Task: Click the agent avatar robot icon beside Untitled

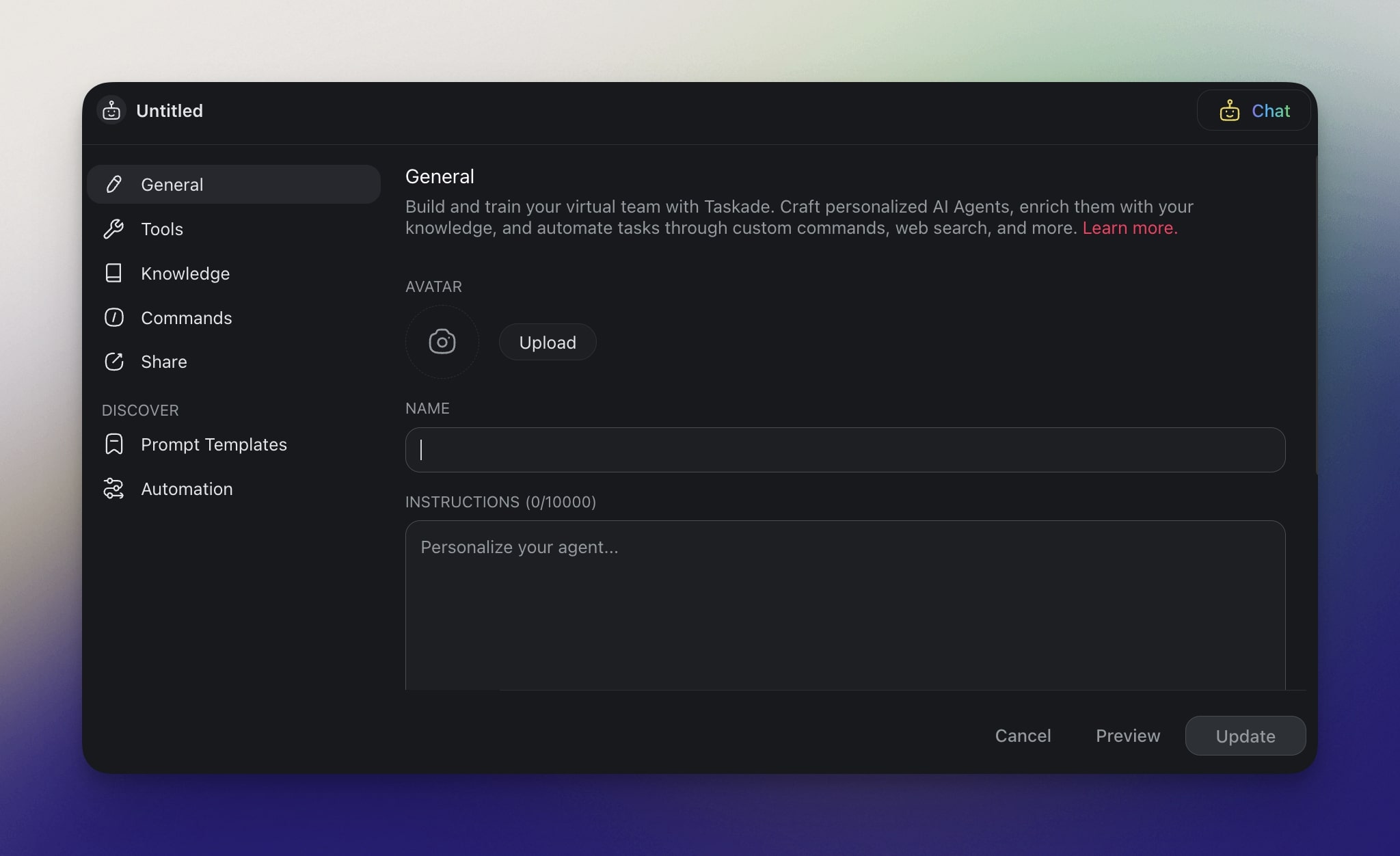Action: point(111,110)
